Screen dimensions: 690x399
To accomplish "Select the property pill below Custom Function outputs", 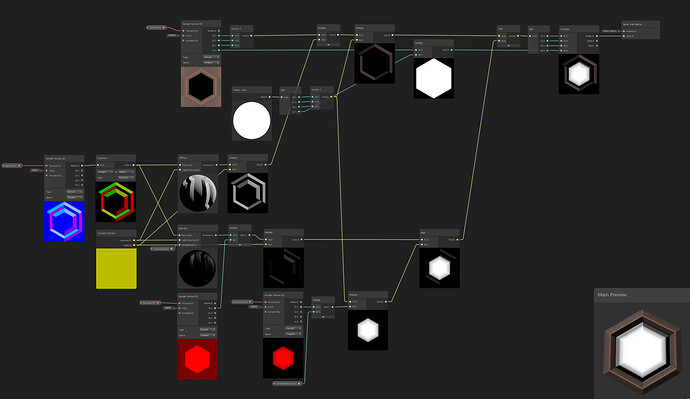I will point(162,249).
